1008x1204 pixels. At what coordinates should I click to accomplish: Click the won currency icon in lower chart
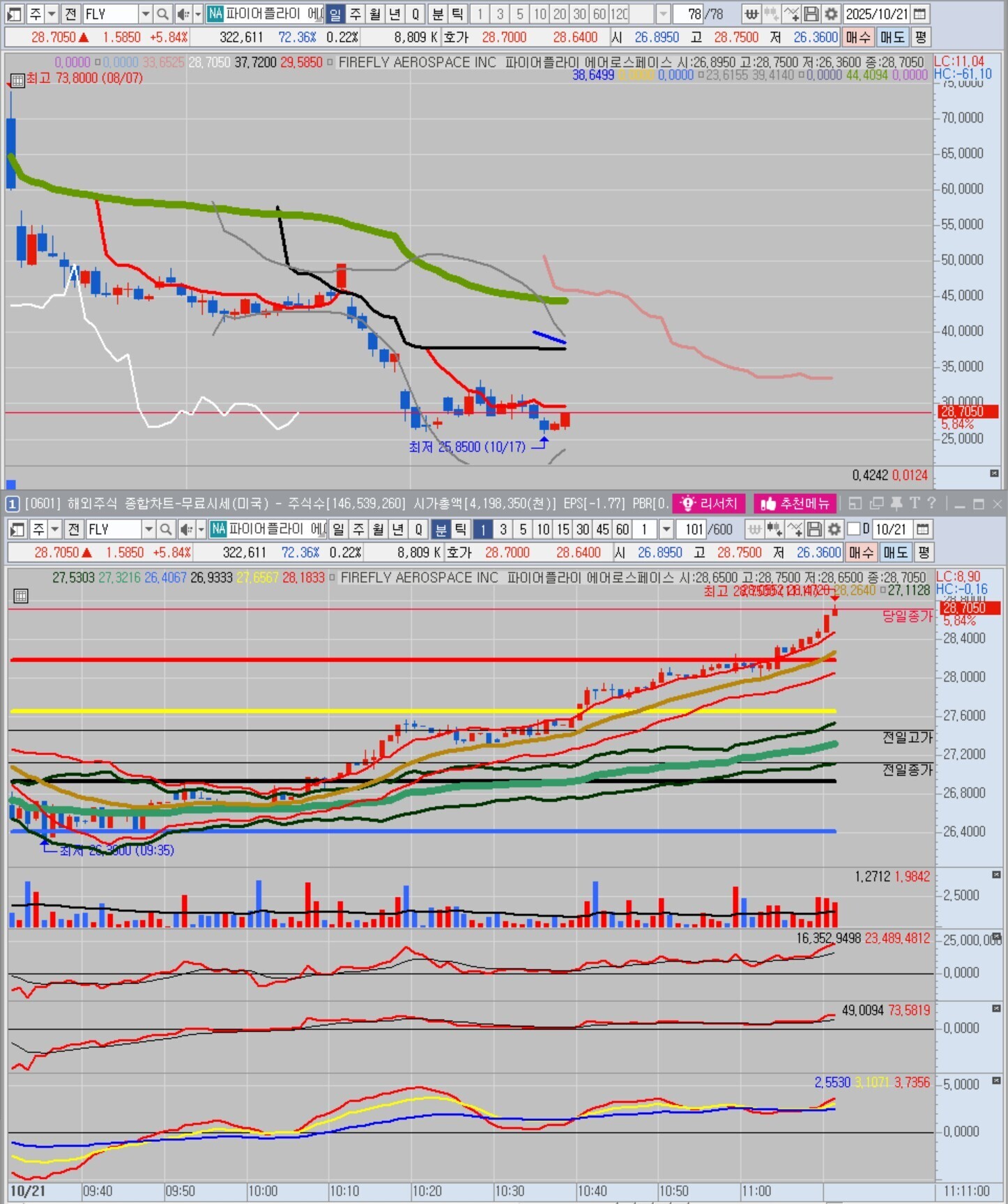(754, 529)
